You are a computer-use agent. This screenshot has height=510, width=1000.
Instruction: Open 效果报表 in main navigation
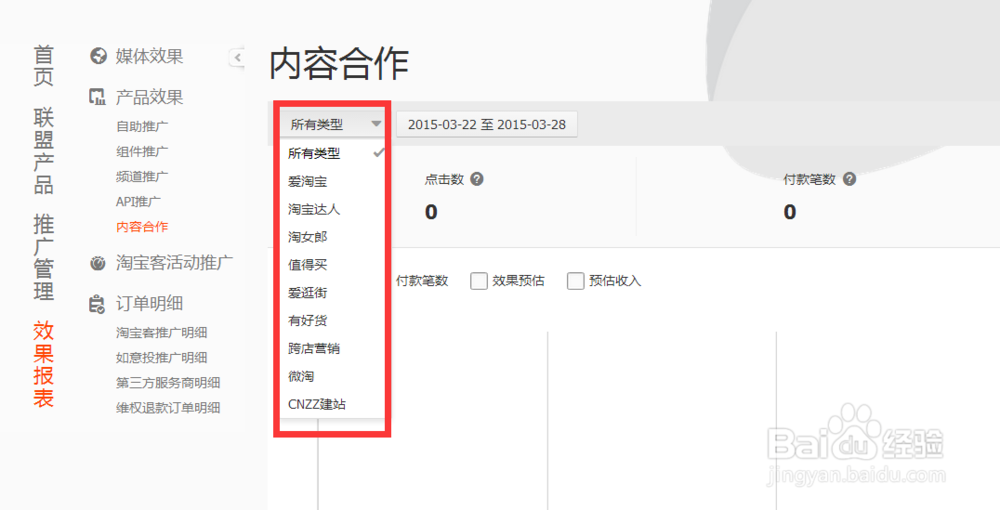[43, 364]
